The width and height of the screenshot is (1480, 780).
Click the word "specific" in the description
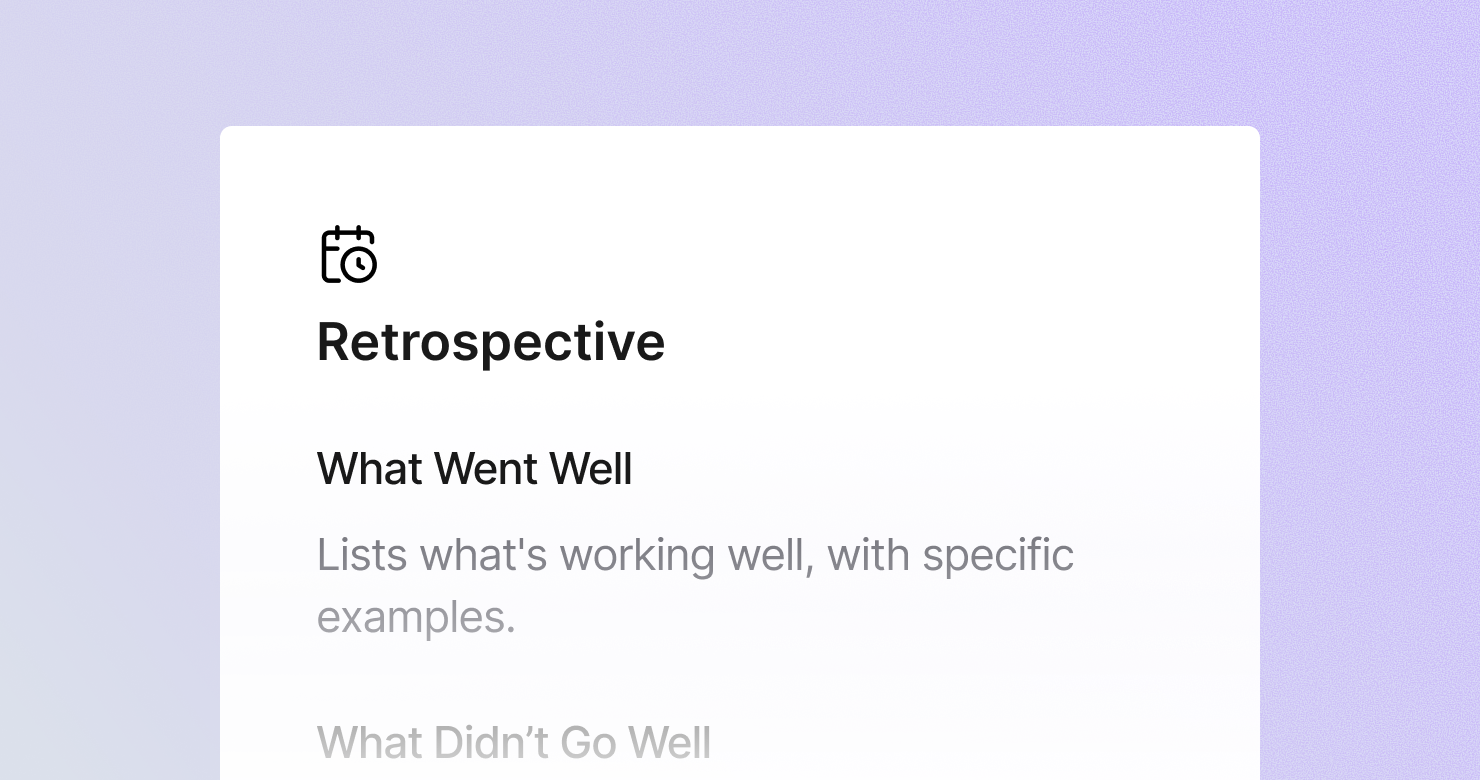tap(998, 555)
